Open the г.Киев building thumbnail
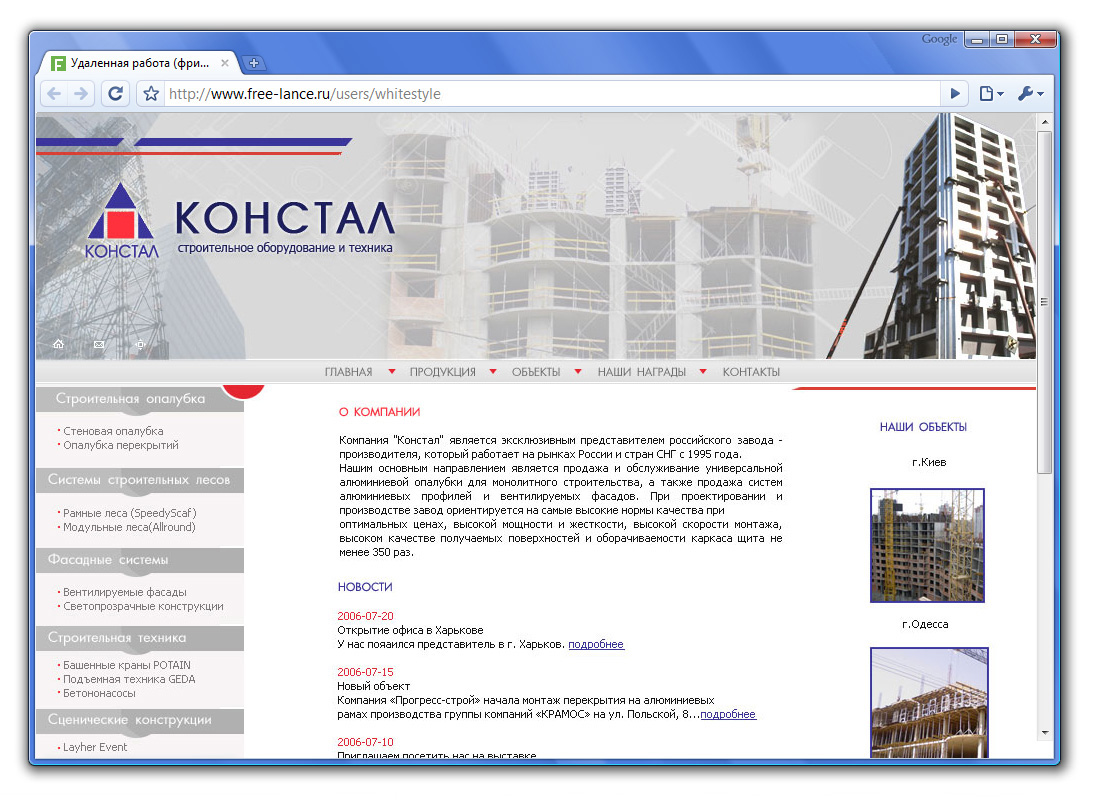Screen dimensions: 1093x800 (x=927, y=546)
